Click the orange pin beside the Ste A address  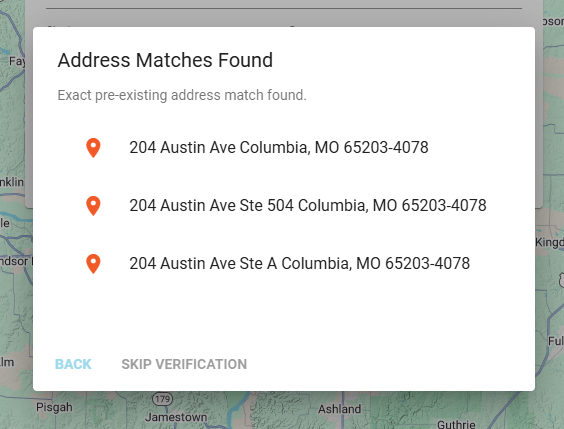pyautogui.click(x=93, y=264)
